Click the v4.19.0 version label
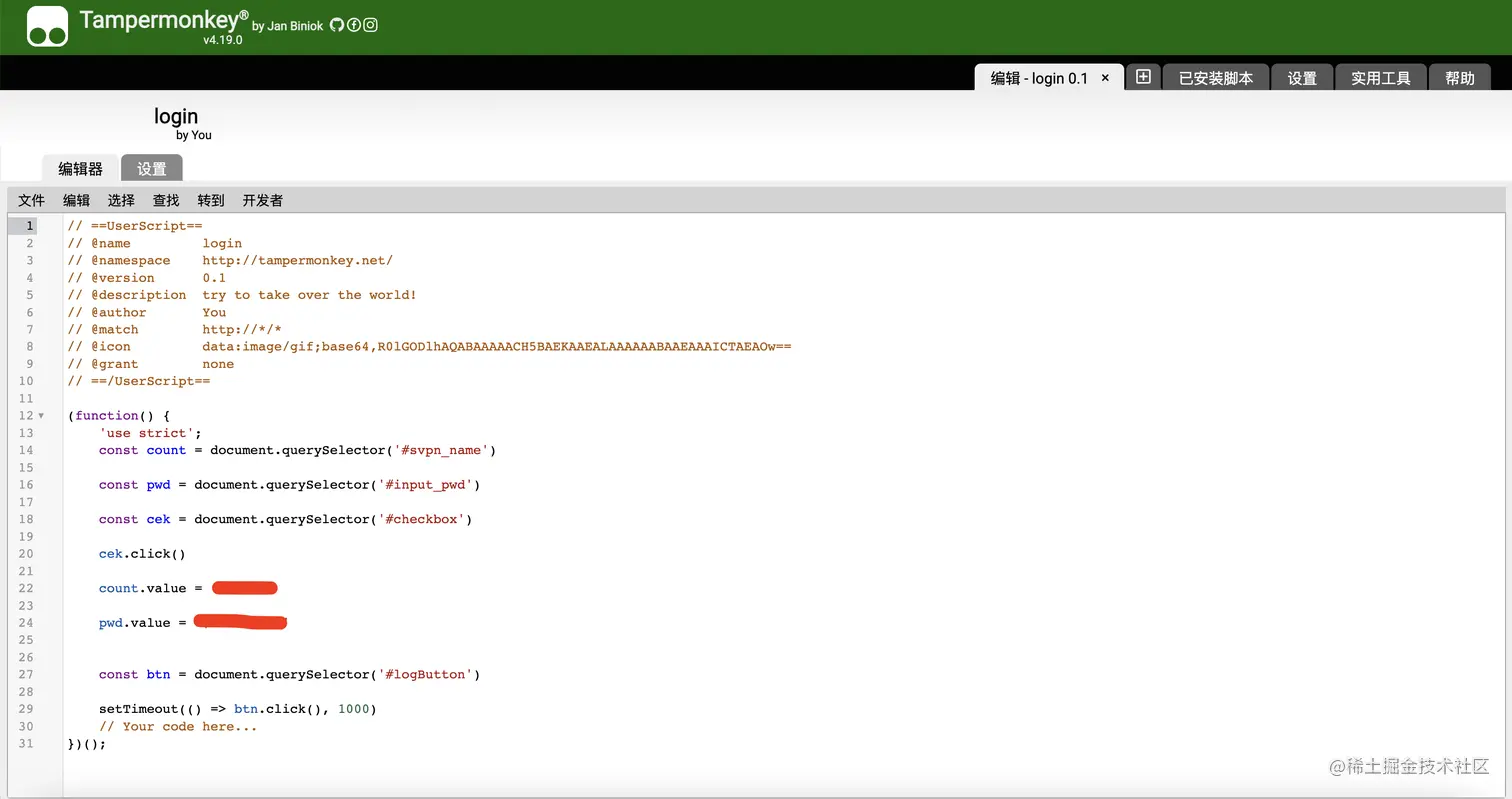The height and width of the screenshot is (799, 1512). [x=223, y=40]
